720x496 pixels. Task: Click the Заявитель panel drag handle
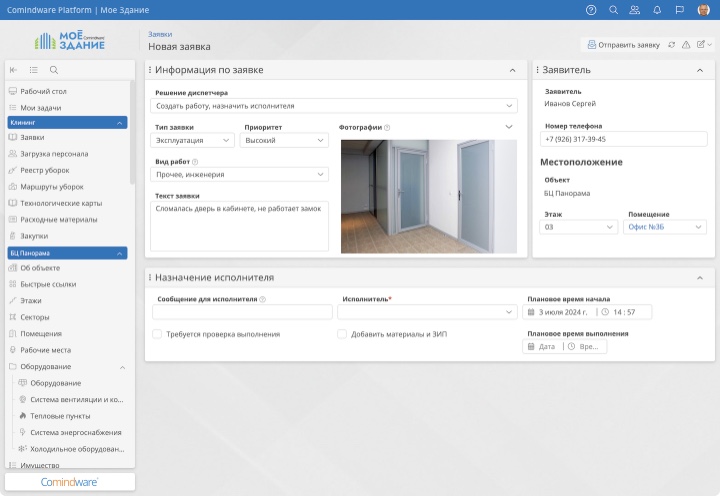[x=537, y=70]
